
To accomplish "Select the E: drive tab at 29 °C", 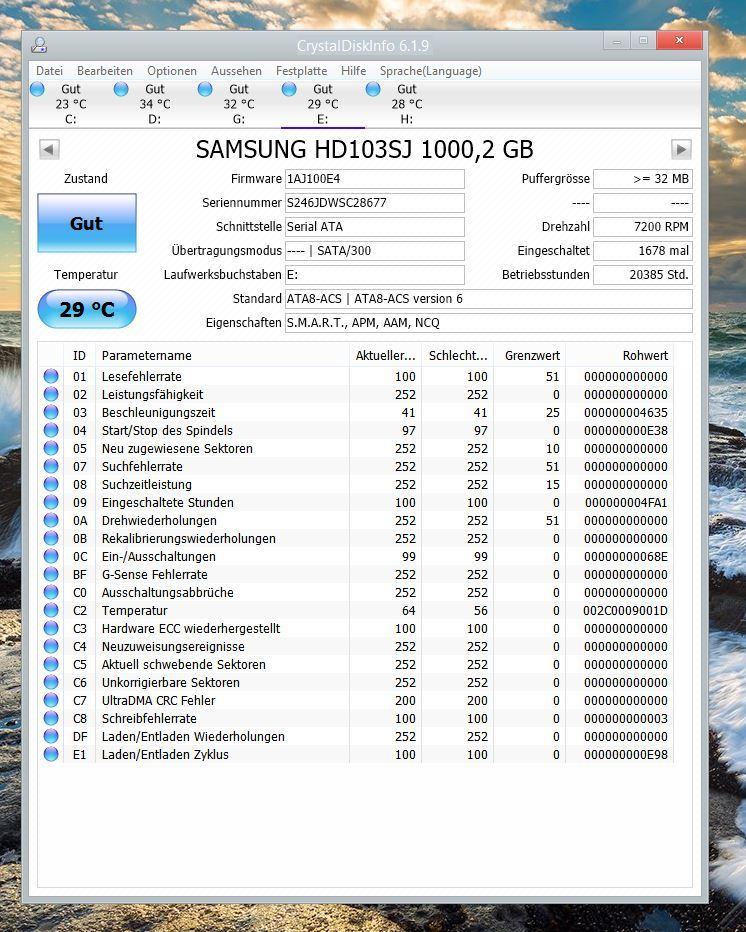I will click(323, 103).
